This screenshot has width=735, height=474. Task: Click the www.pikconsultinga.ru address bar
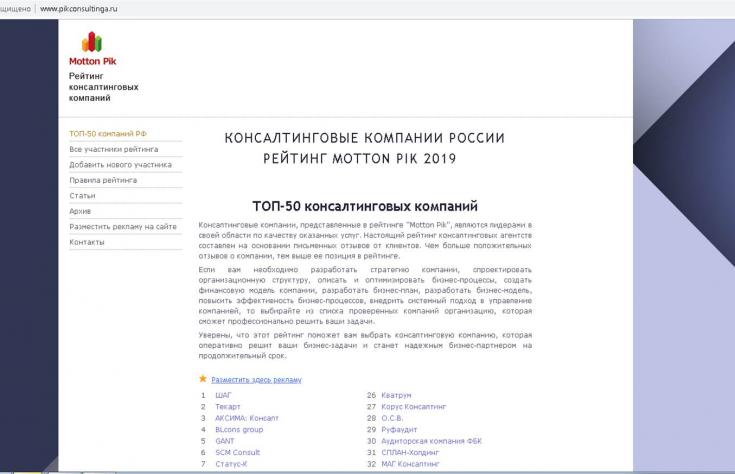pos(79,8)
